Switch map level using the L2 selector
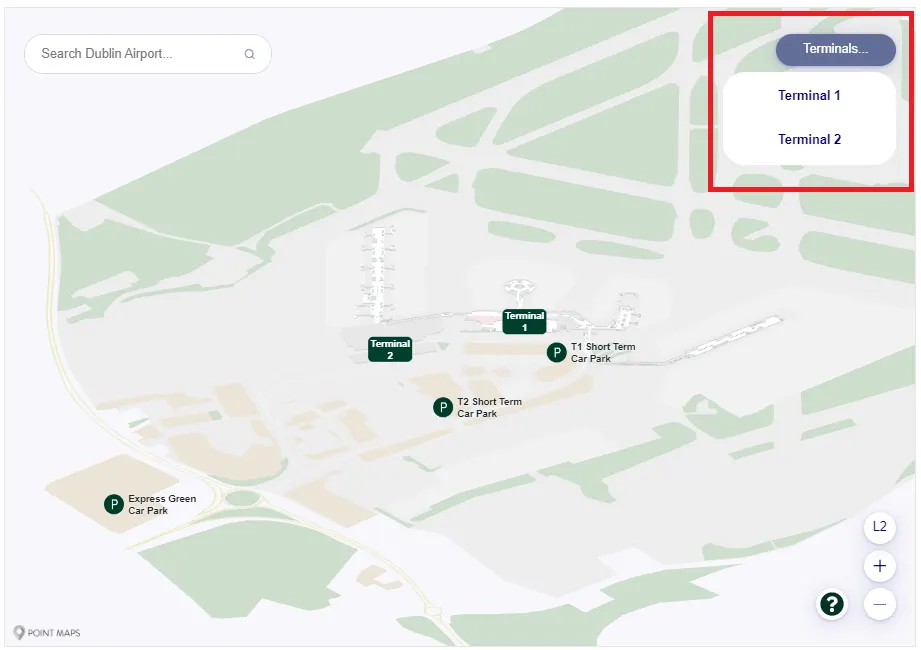This screenshot has width=921, height=650. [x=879, y=527]
